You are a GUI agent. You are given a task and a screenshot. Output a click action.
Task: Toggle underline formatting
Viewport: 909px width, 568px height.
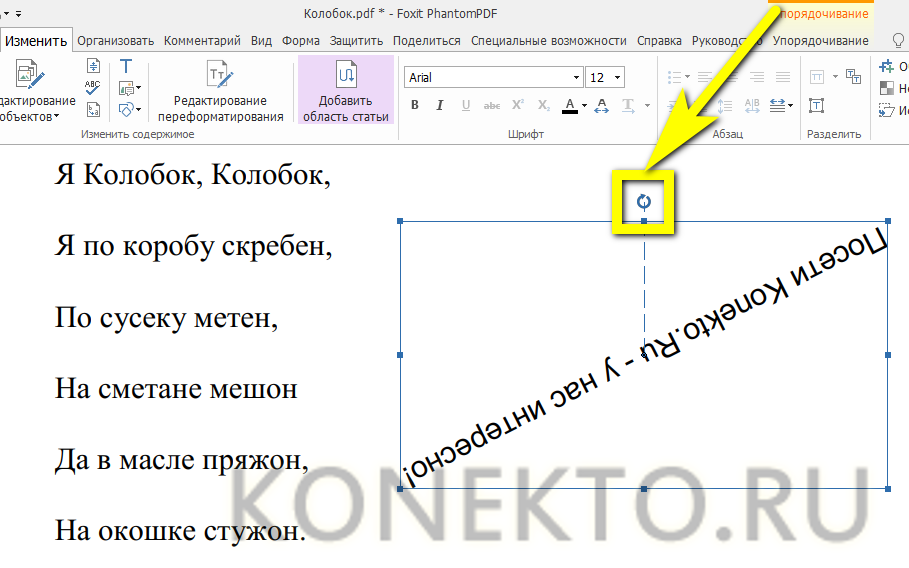coord(465,105)
